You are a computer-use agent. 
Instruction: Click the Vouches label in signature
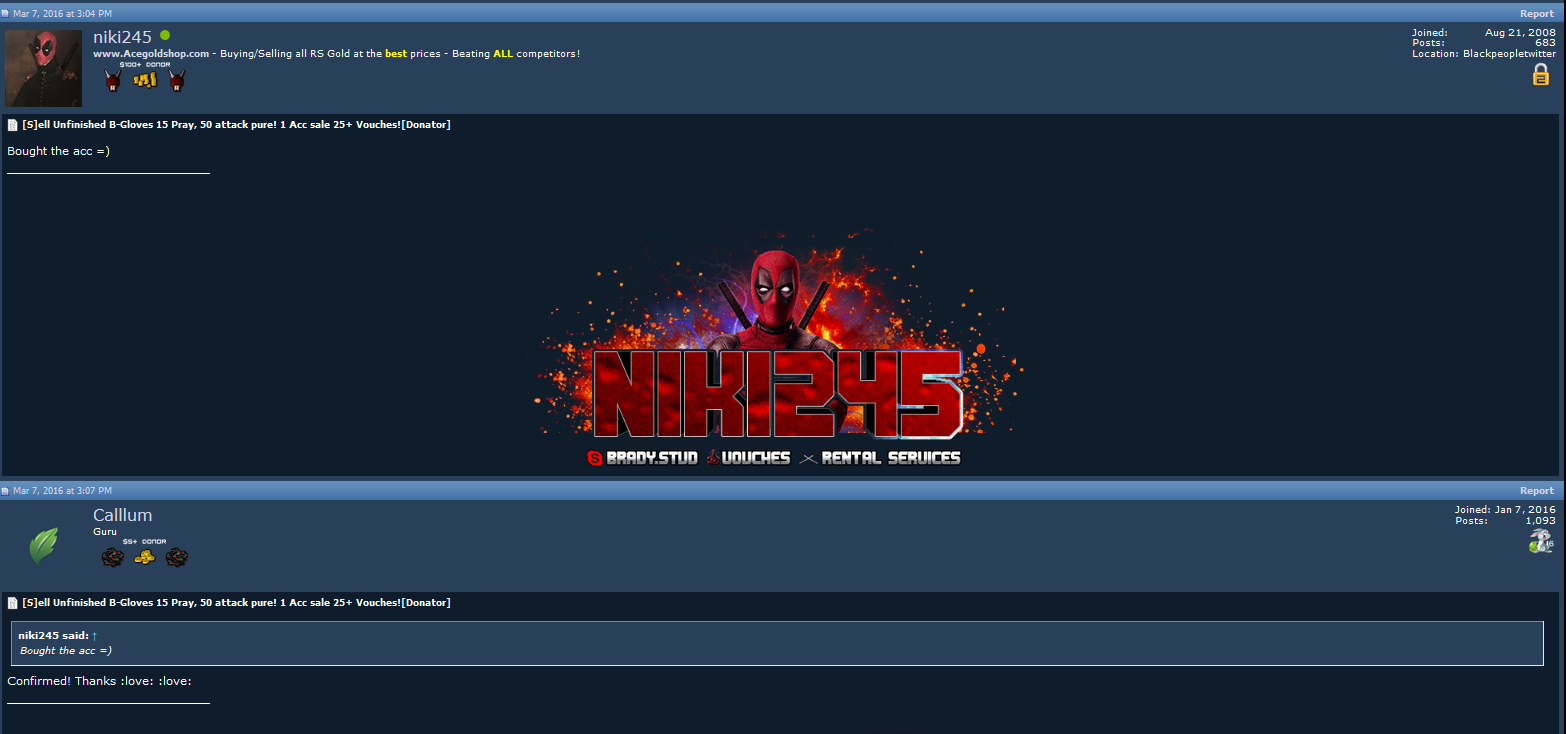point(748,458)
